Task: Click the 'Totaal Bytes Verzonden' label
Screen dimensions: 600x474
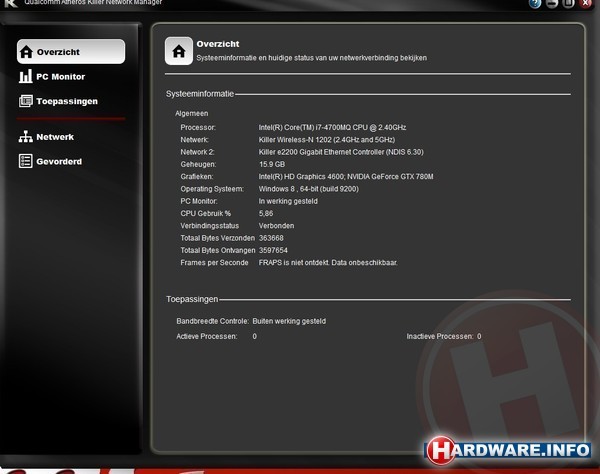Action: click(x=217, y=238)
